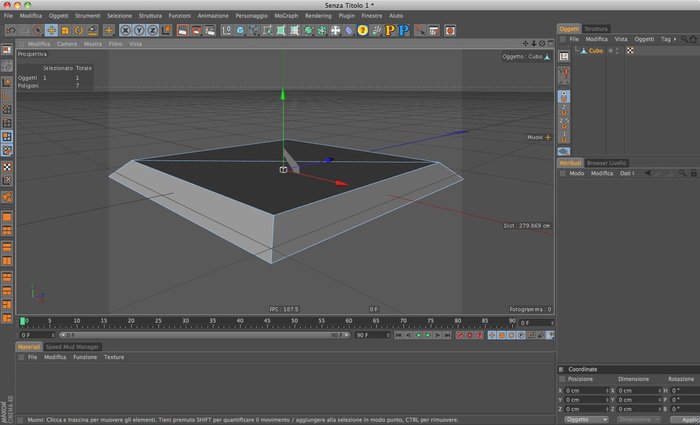Toggle the Z axis lock
Screen dimensions: 700x425
tap(153, 30)
